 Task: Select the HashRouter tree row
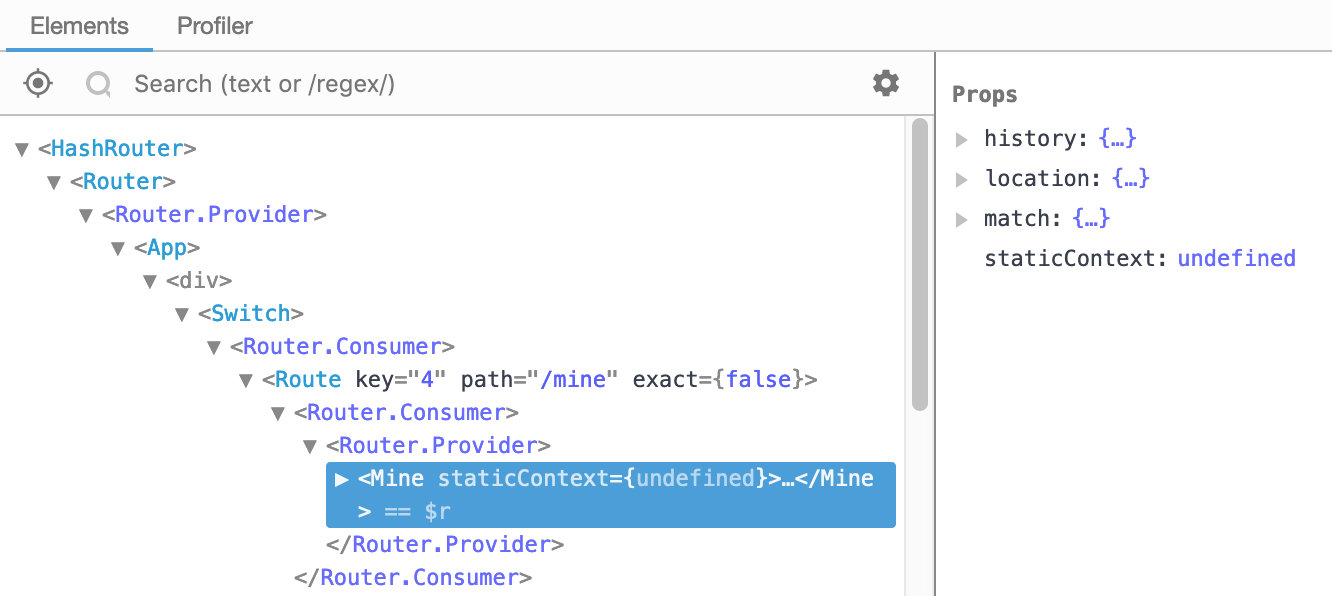[117, 149]
